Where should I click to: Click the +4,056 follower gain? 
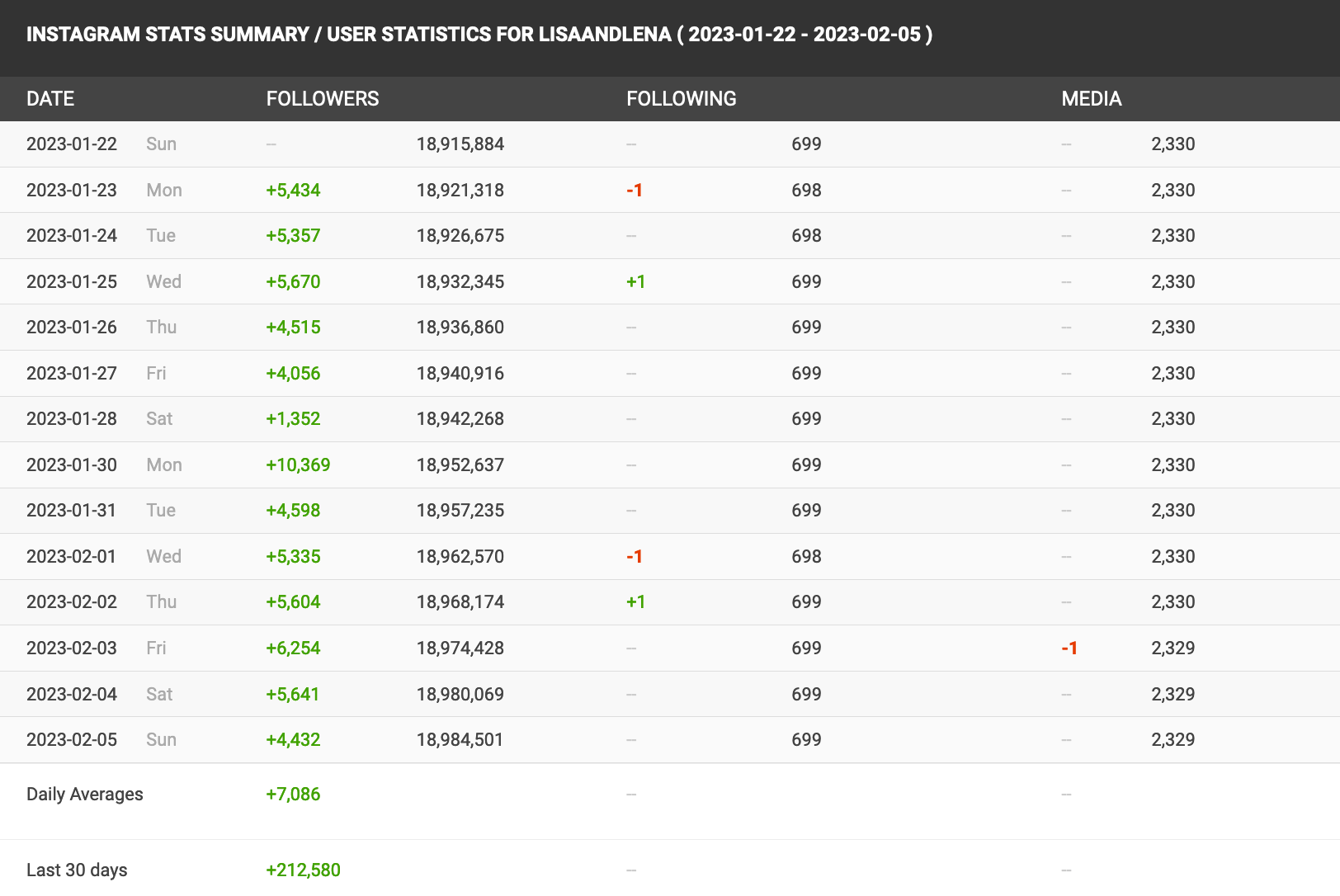pyautogui.click(x=293, y=374)
